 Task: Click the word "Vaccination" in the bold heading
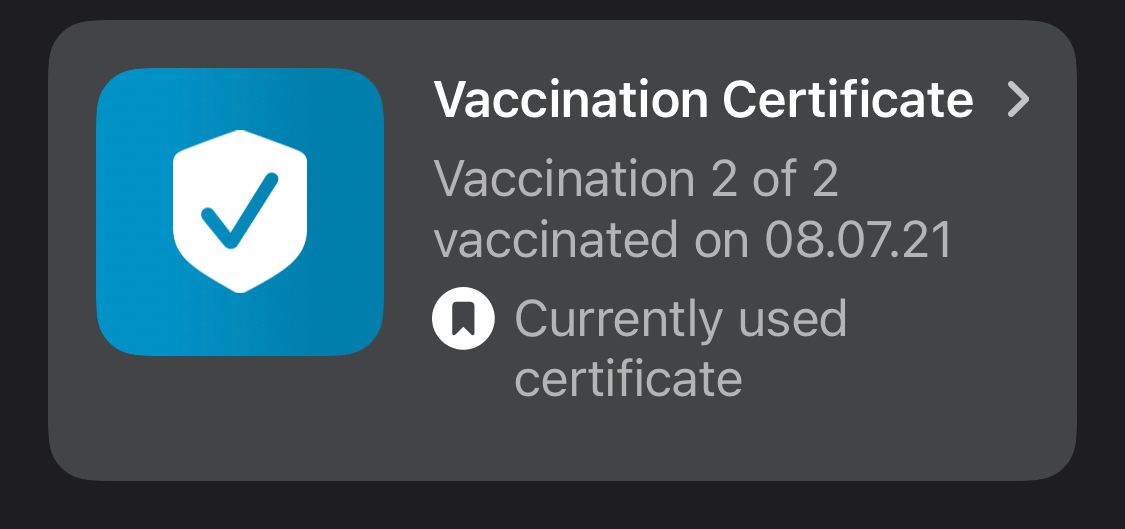click(x=571, y=100)
